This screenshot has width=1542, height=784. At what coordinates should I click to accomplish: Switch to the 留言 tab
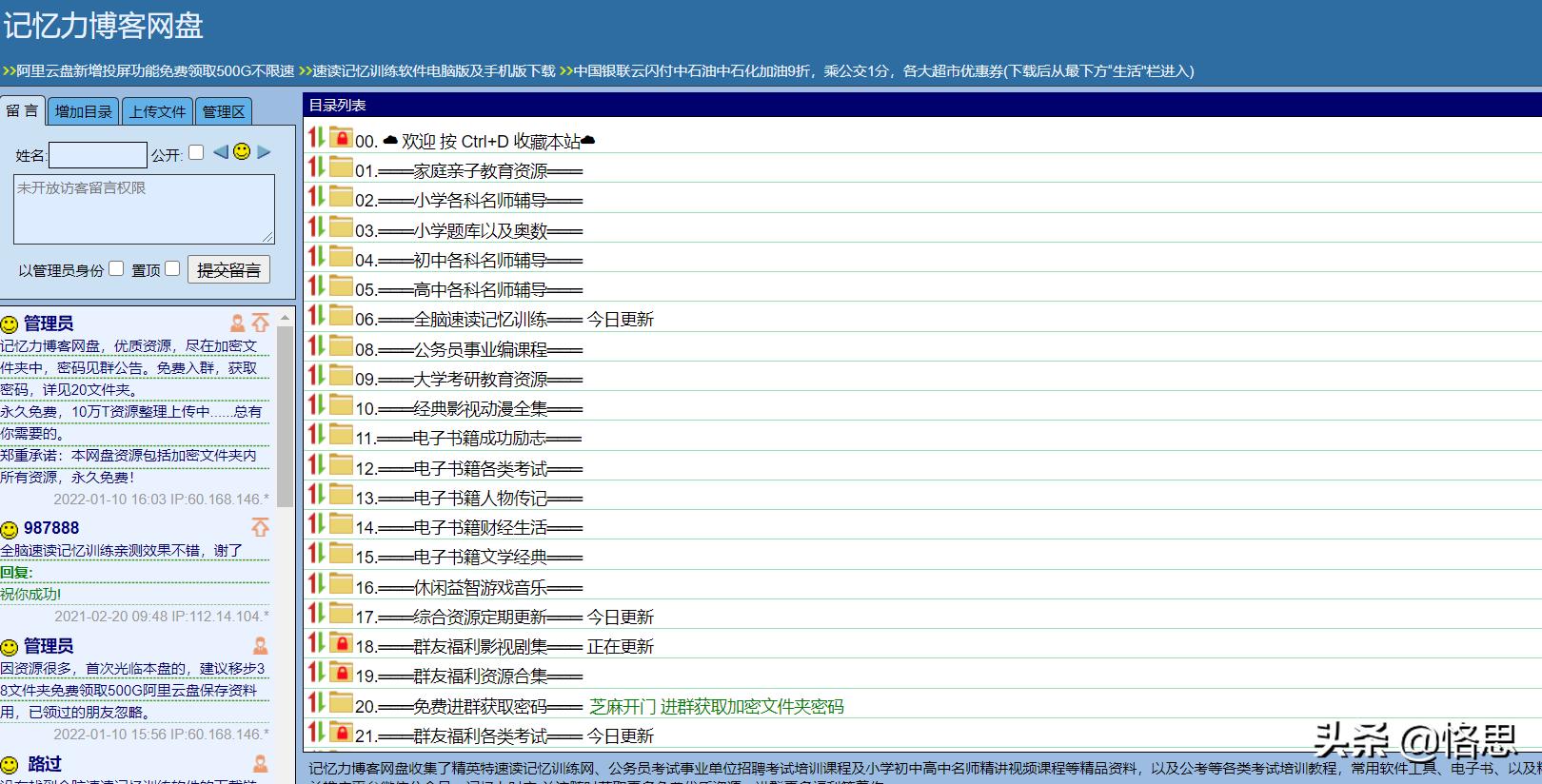[22, 111]
